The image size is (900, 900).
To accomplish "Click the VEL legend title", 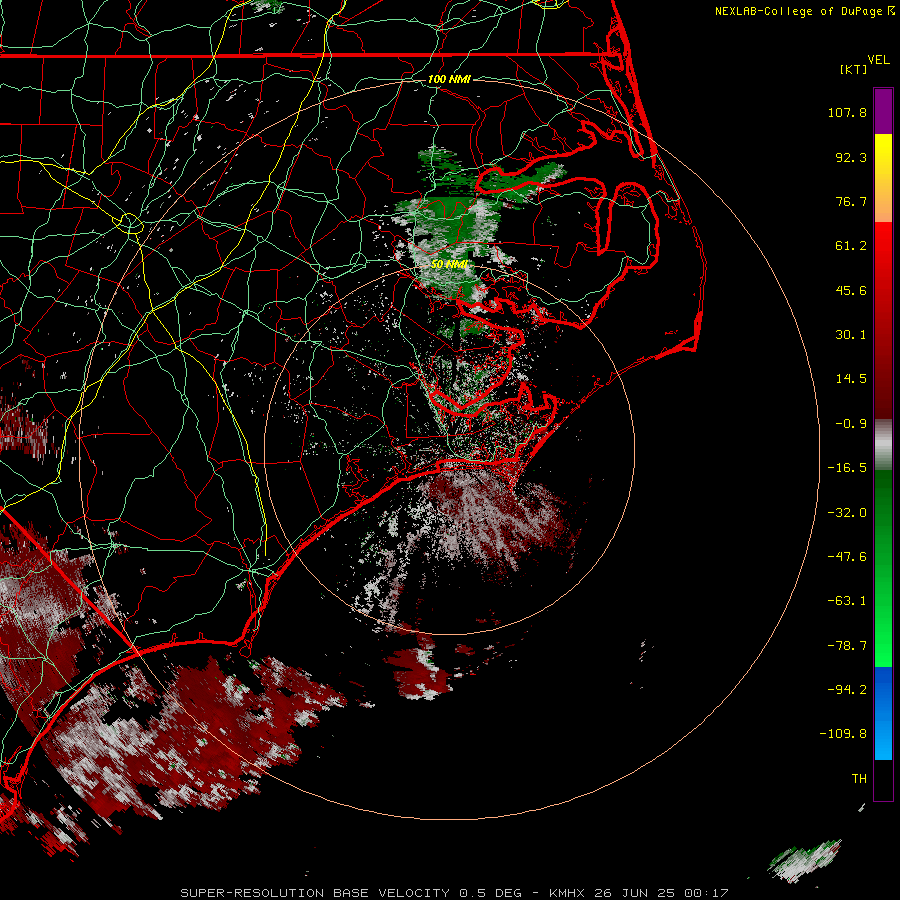I will [x=878, y=60].
